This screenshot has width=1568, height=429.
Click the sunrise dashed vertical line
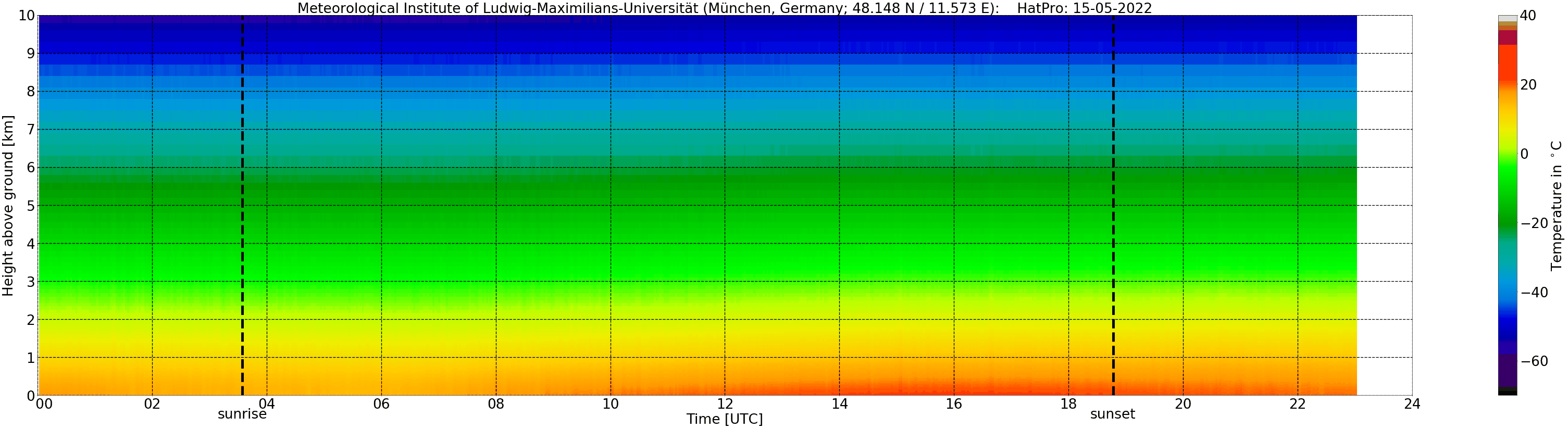(242, 205)
